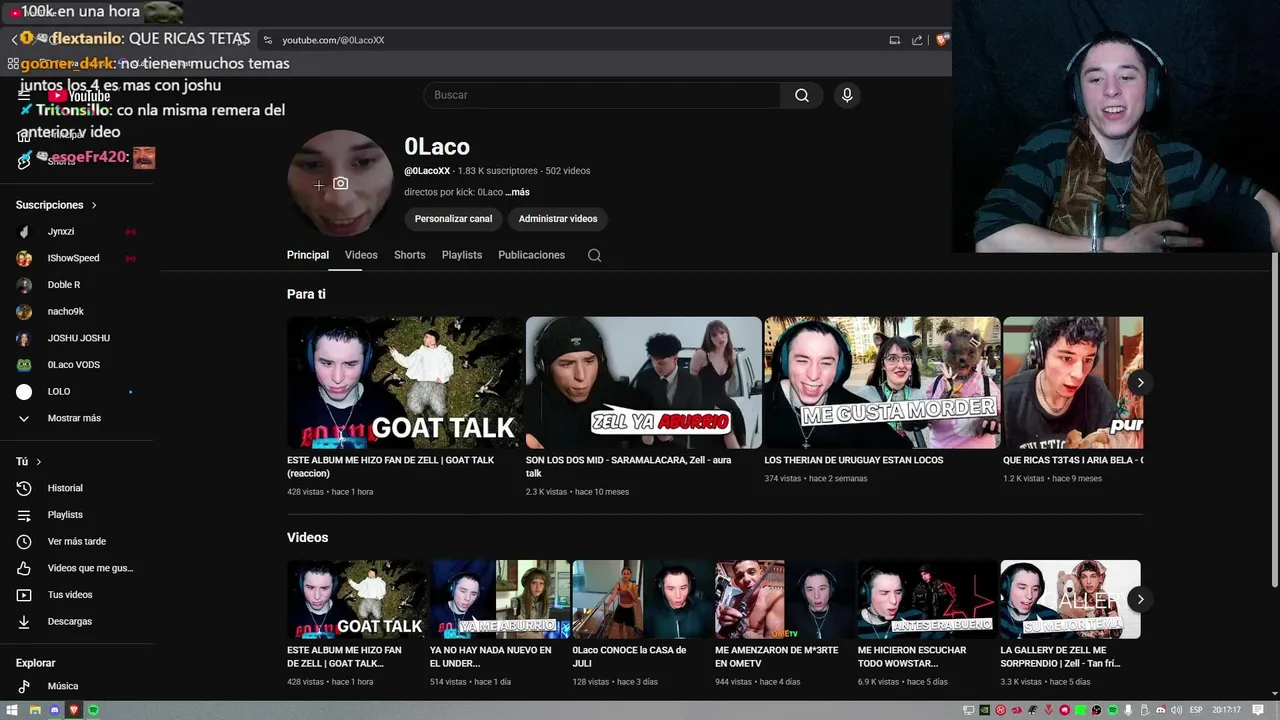Switch to the Shorts tab
Screen dimensions: 1280x720
tap(409, 255)
